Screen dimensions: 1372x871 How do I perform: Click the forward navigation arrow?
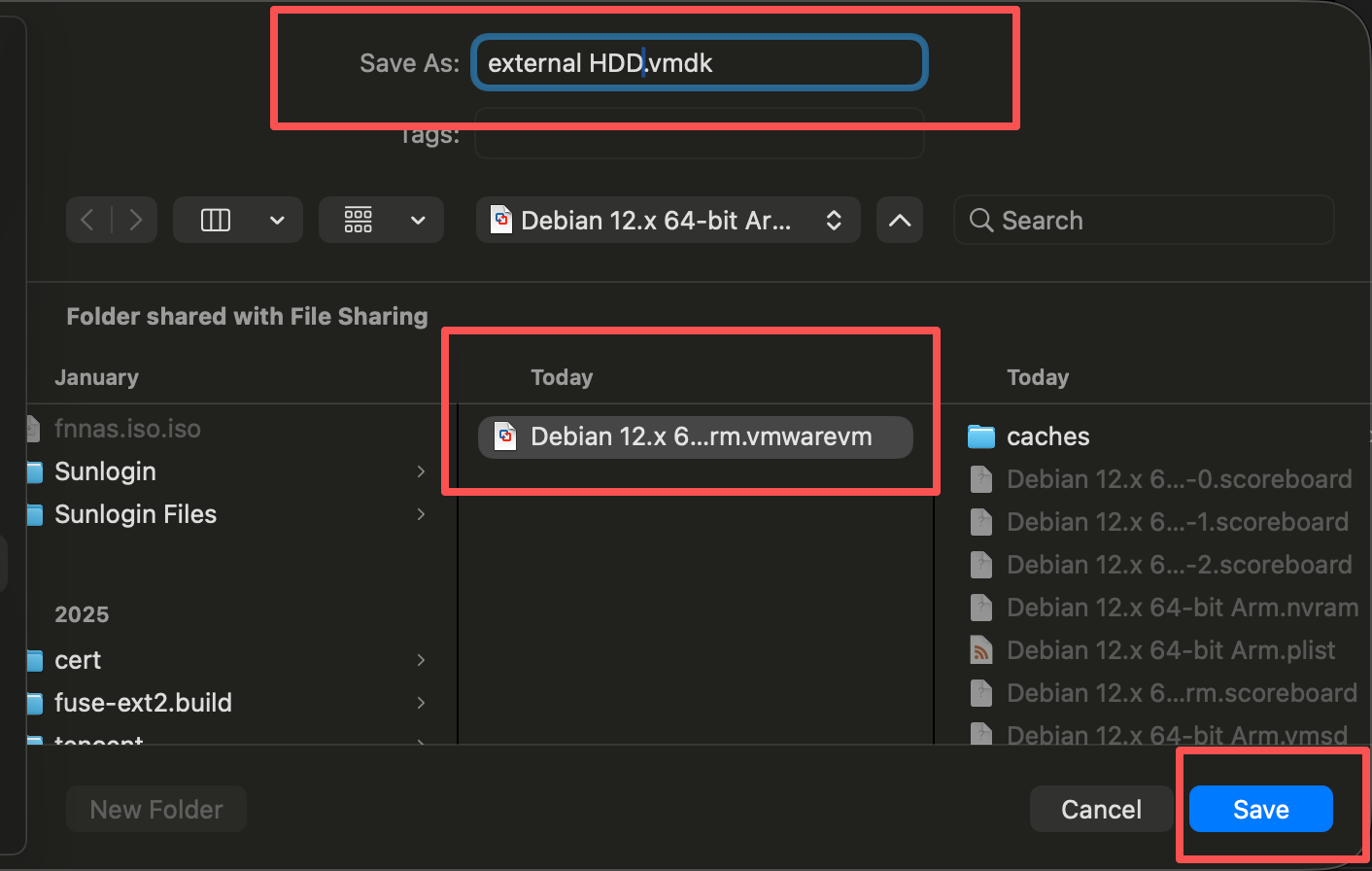pyautogui.click(x=136, y=221)
